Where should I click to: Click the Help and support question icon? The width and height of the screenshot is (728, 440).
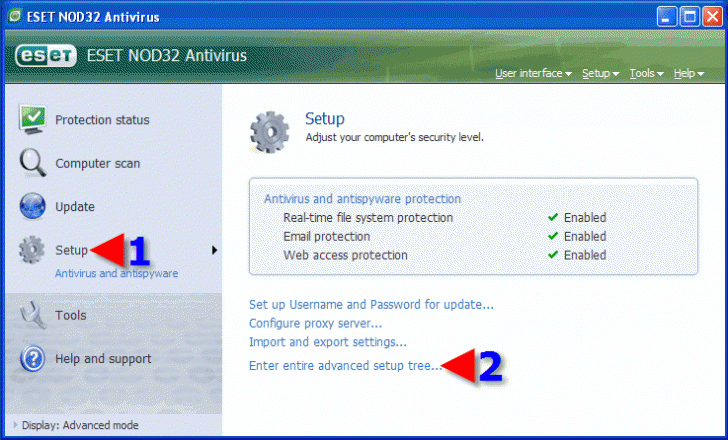point(33,358)
